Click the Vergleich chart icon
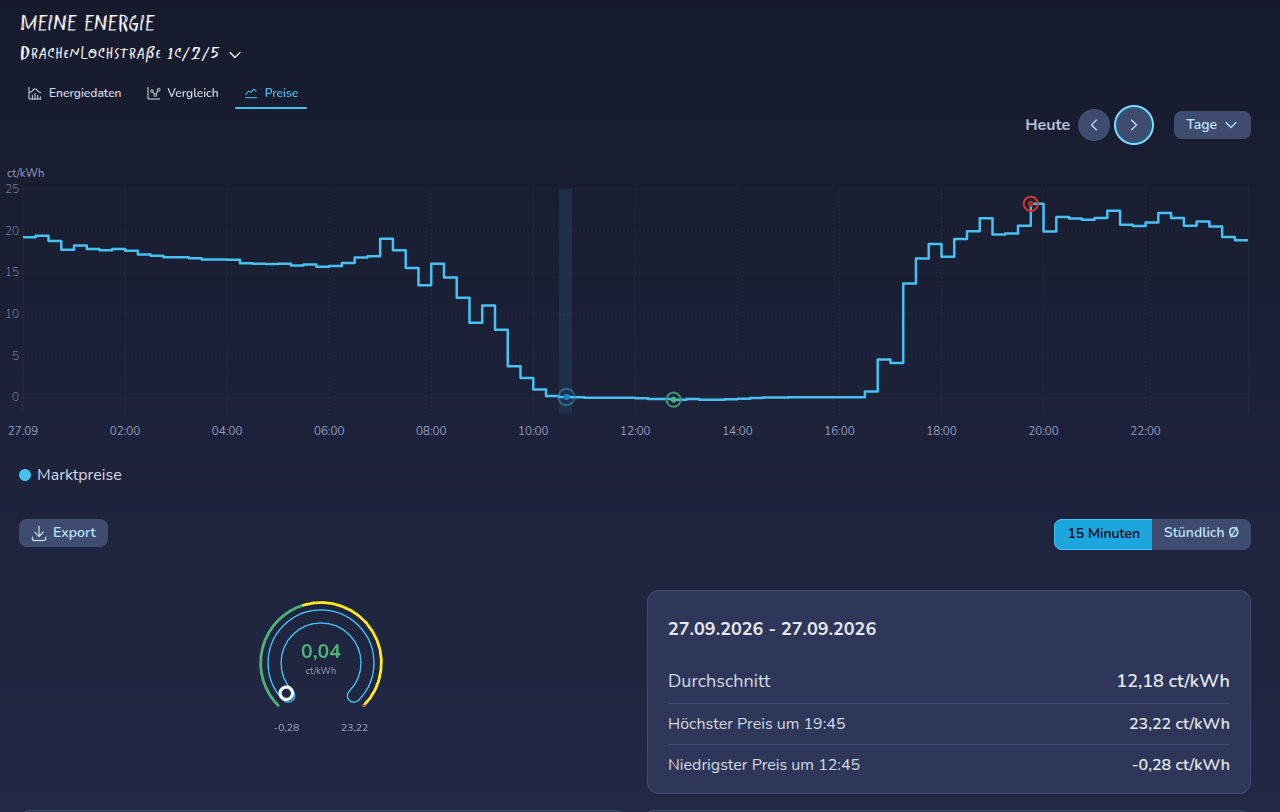 [153, 93]
